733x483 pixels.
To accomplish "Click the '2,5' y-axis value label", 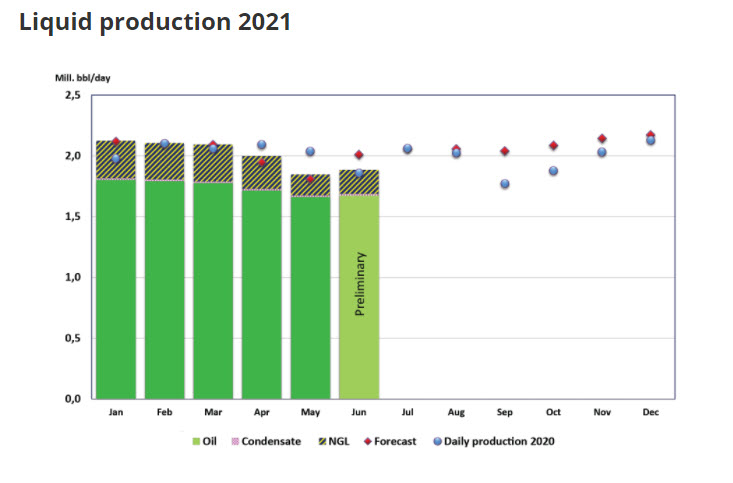I will click(72, 95).
